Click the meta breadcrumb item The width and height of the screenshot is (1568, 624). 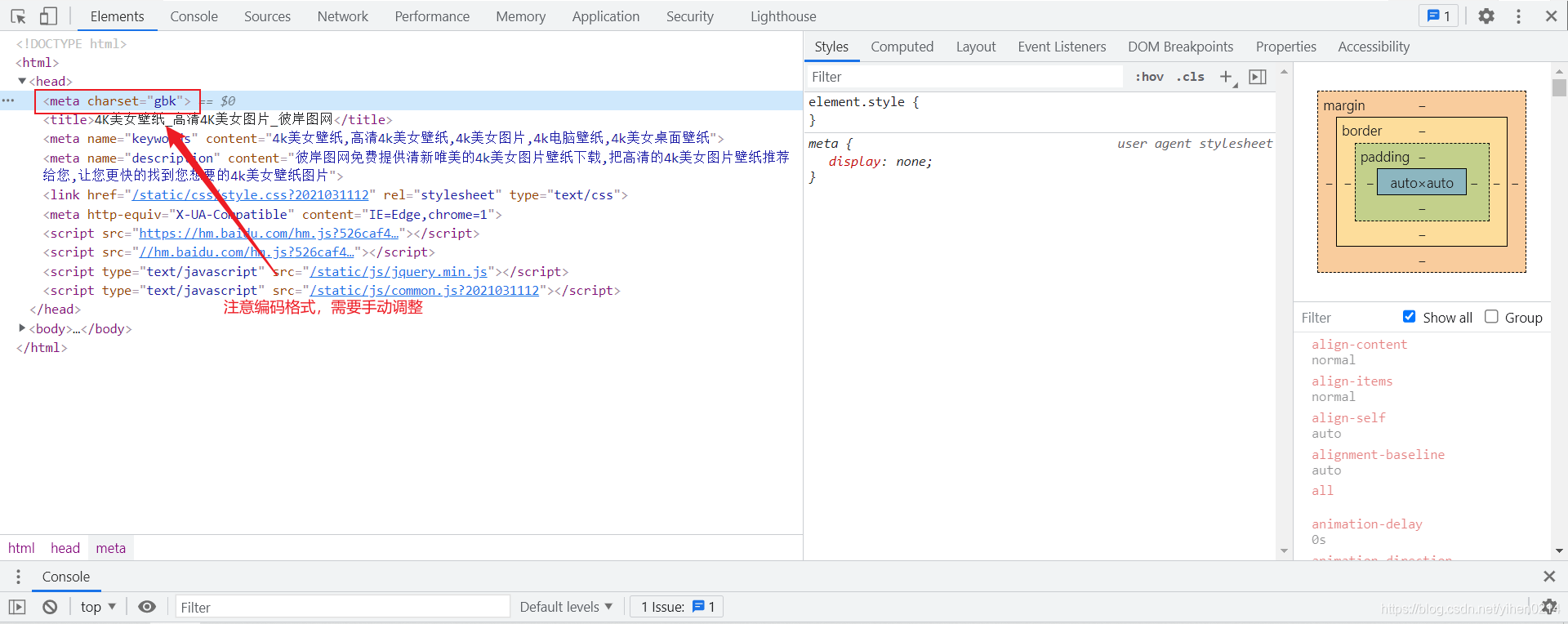pyautogui.click(x=111, y=548)
